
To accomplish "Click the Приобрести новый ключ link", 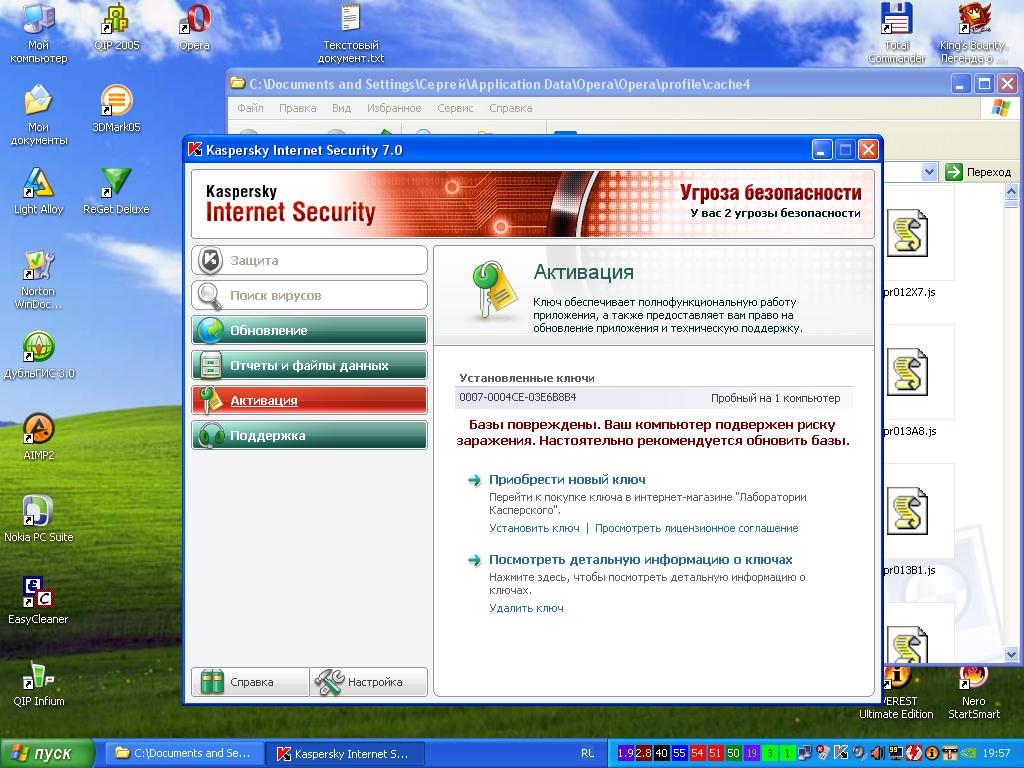I will pyautogui.click(x=566, y=480).
